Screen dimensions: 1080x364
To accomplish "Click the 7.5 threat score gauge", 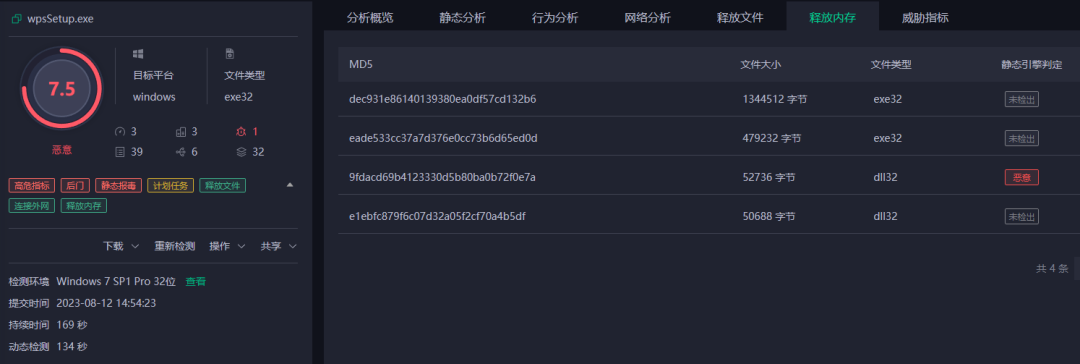I will click(61, 88).
